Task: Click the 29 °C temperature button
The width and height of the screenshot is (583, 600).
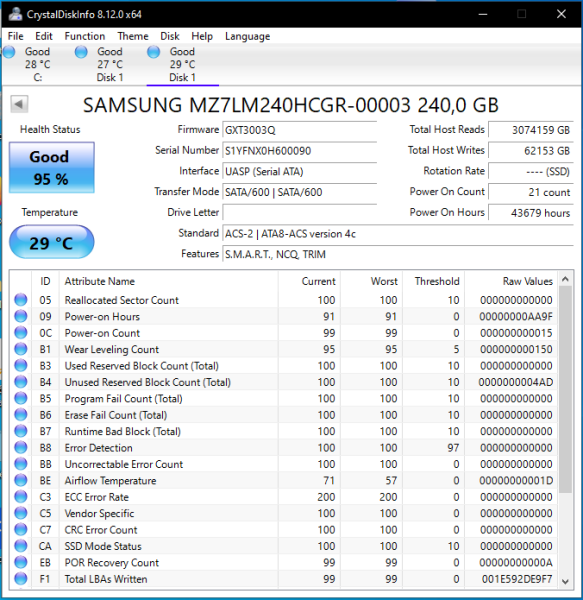Action: [x=52, y=242]
